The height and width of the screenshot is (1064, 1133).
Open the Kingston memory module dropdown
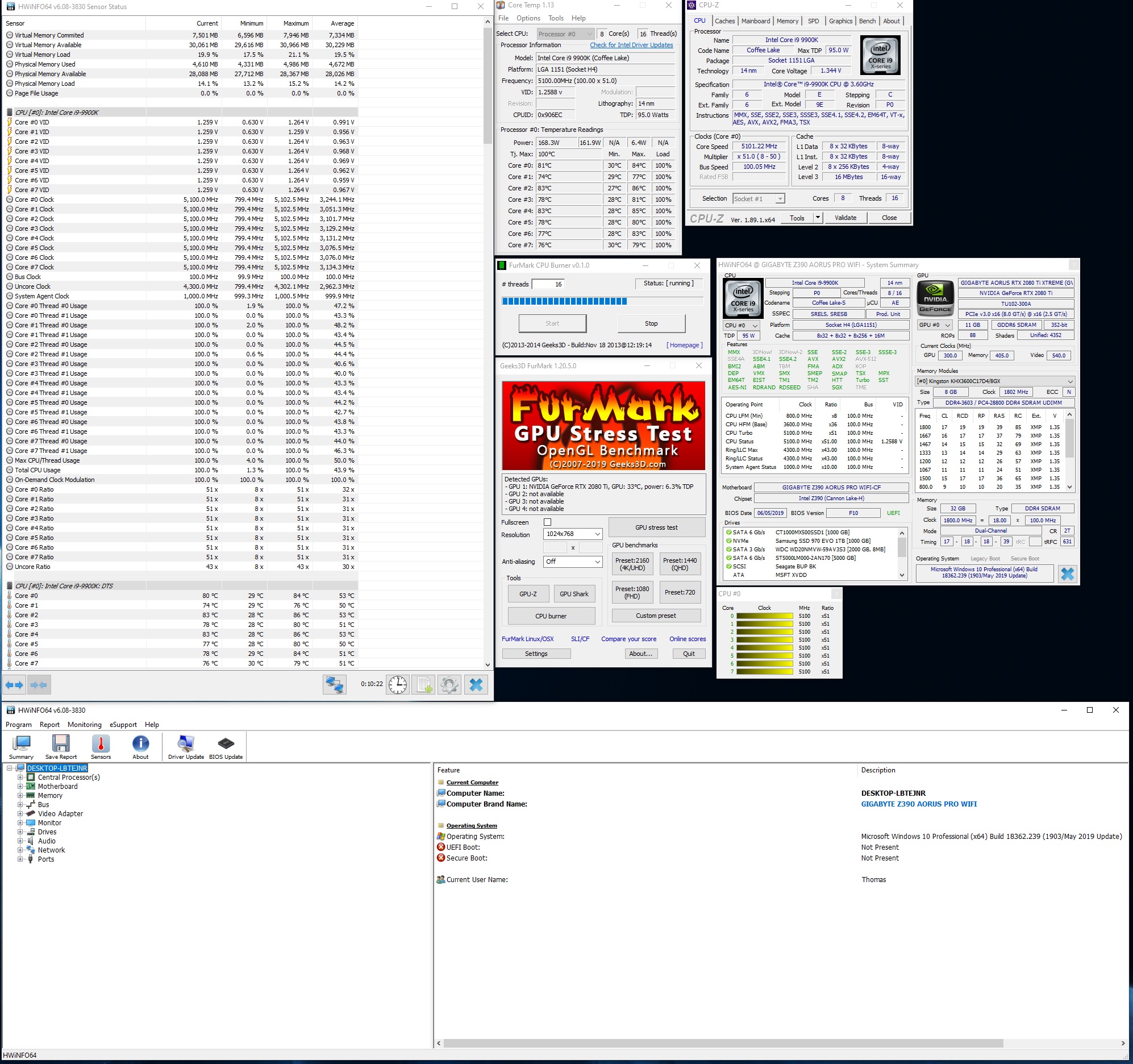[x=994, y=381]
